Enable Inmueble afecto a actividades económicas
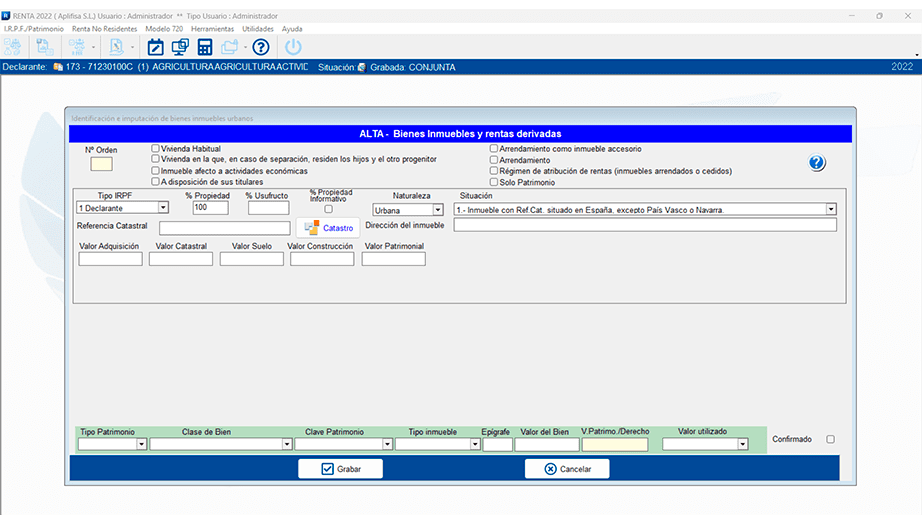 (x=155, y=171)
